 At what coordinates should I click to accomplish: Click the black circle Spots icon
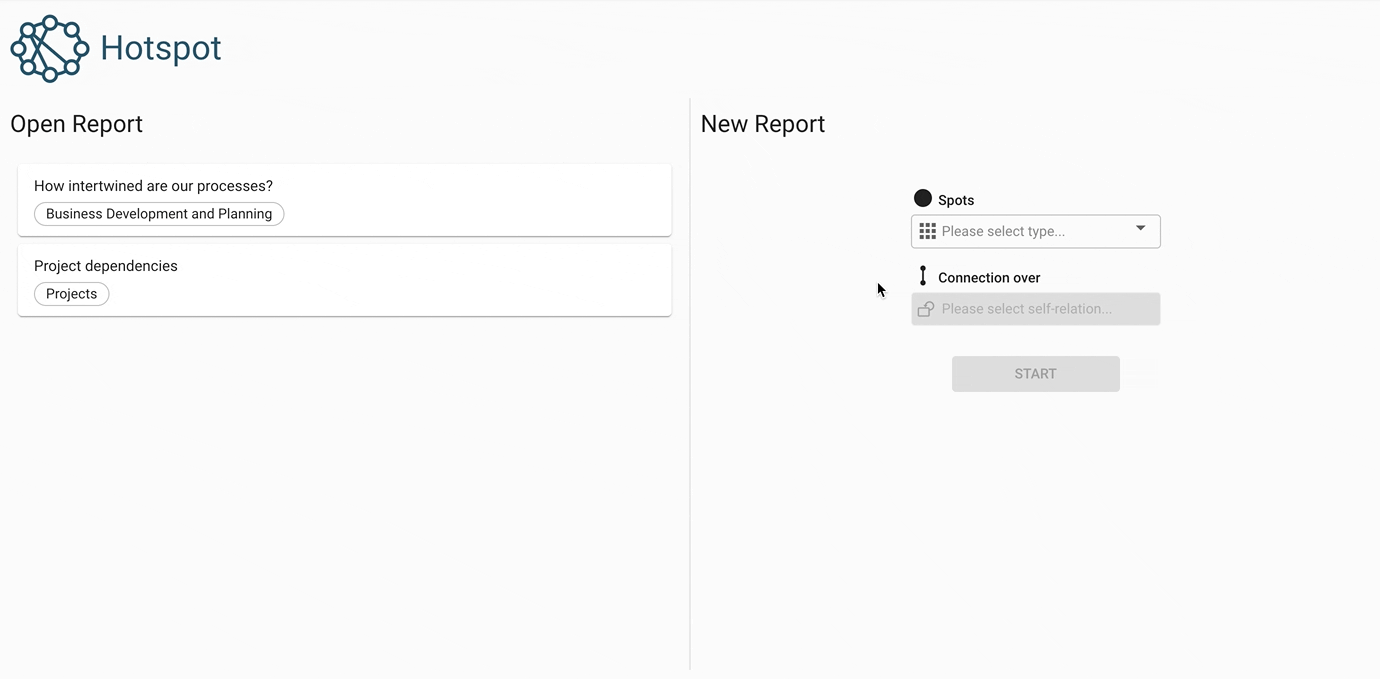[923, 199]
